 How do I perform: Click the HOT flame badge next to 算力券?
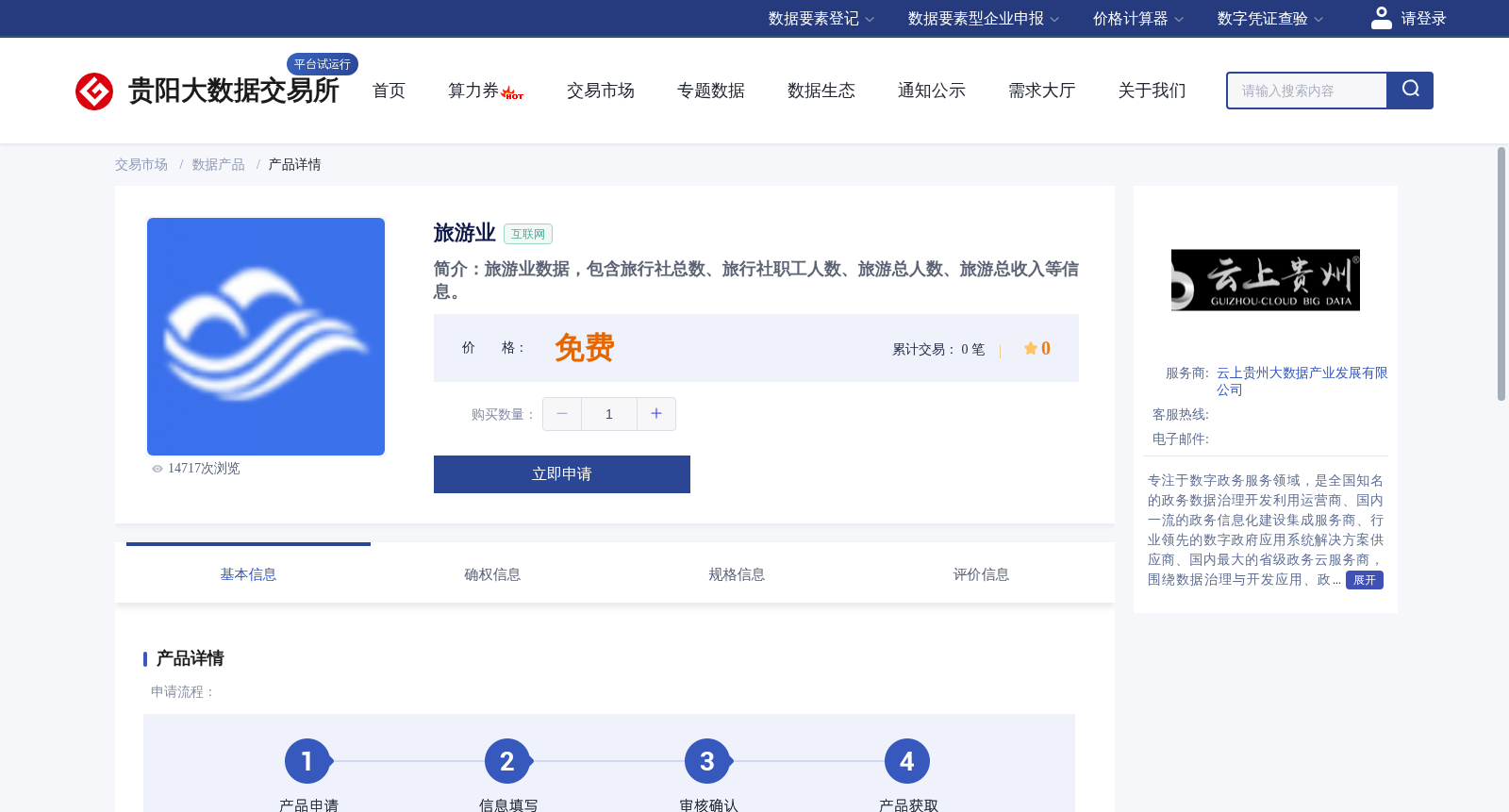coord(512,92)
